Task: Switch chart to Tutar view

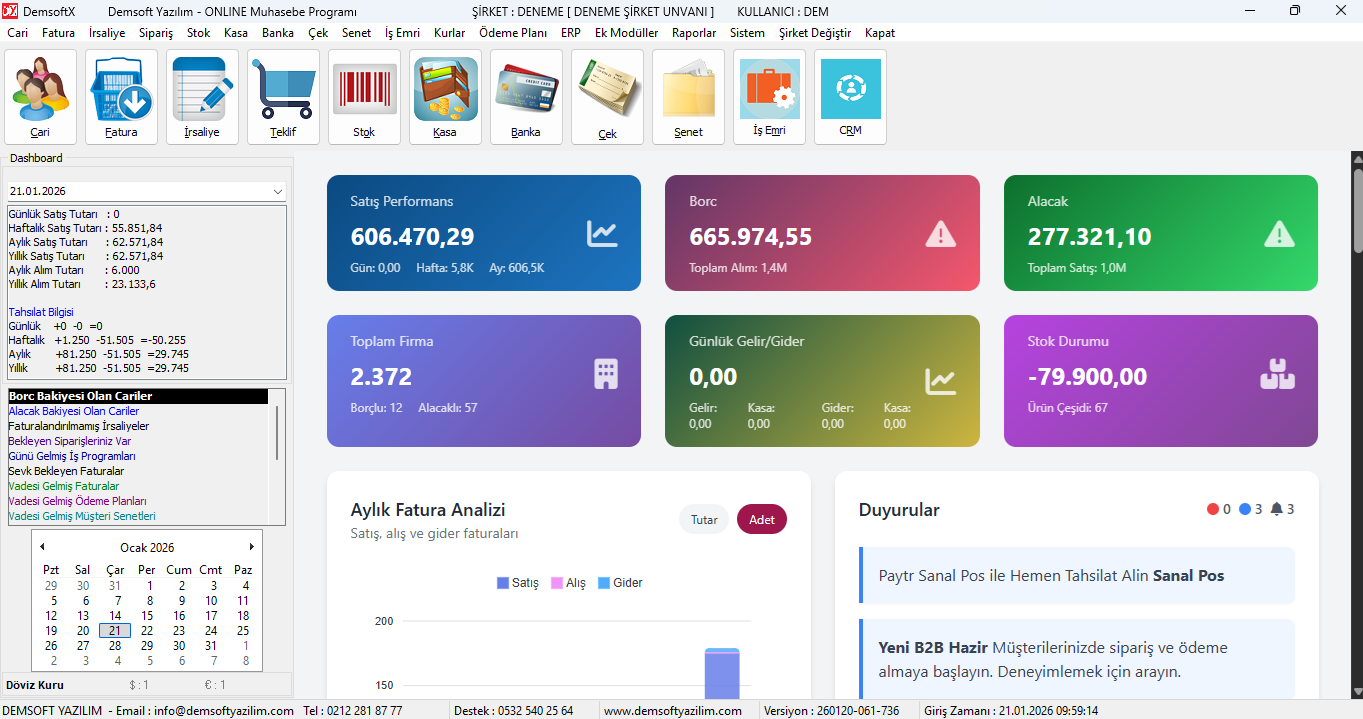Action: click(704, 520)
